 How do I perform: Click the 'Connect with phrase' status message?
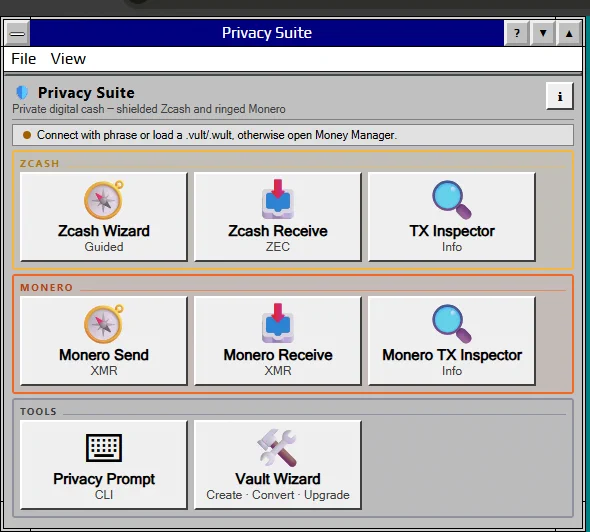tap(217, 135)
